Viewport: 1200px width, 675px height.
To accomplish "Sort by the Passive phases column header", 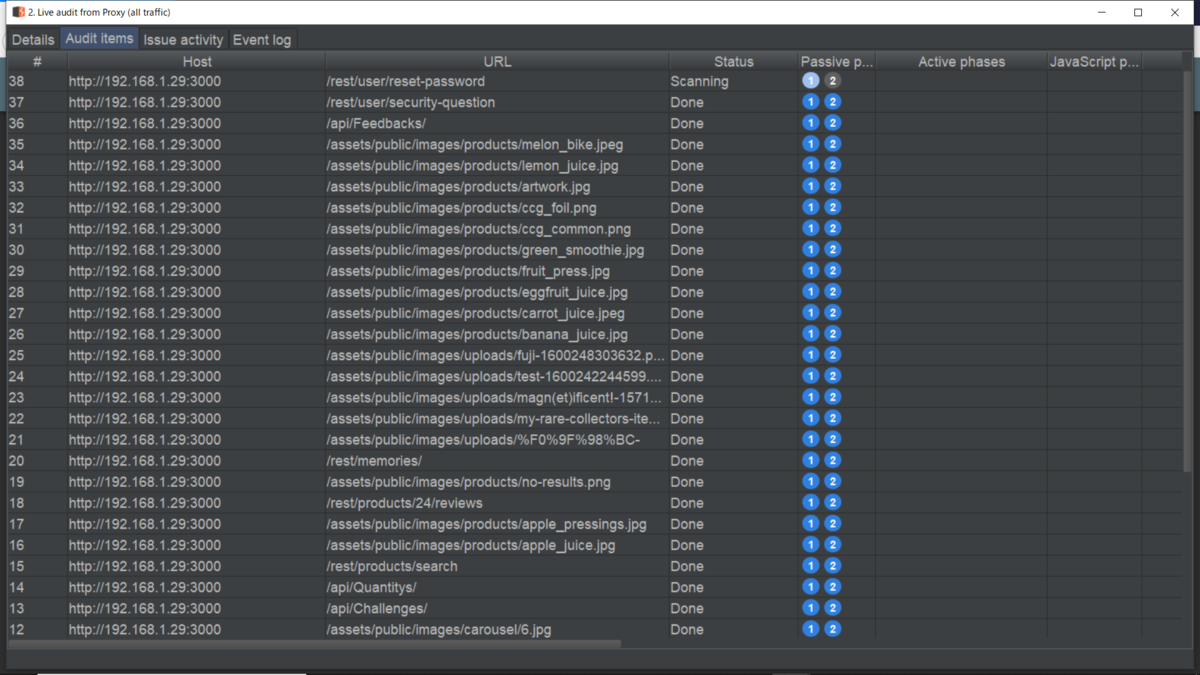I will (836, 61).
